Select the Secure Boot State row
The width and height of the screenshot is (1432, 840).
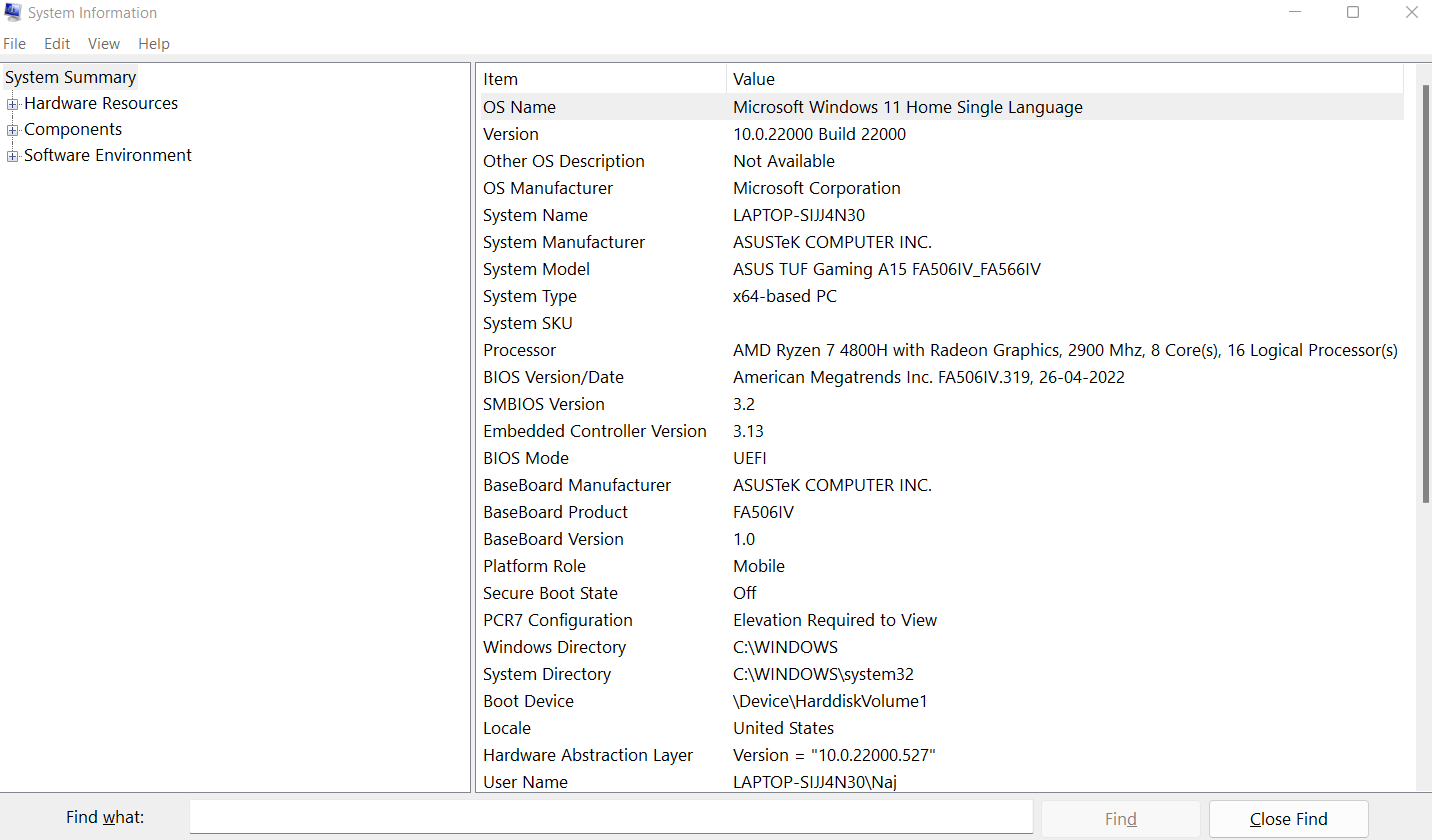click(x=942, y=593)
